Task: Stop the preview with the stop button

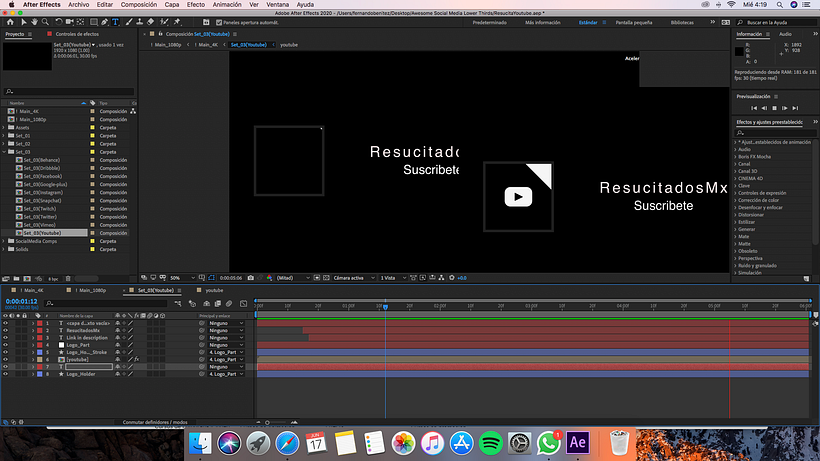Action: tap(775, 108)
